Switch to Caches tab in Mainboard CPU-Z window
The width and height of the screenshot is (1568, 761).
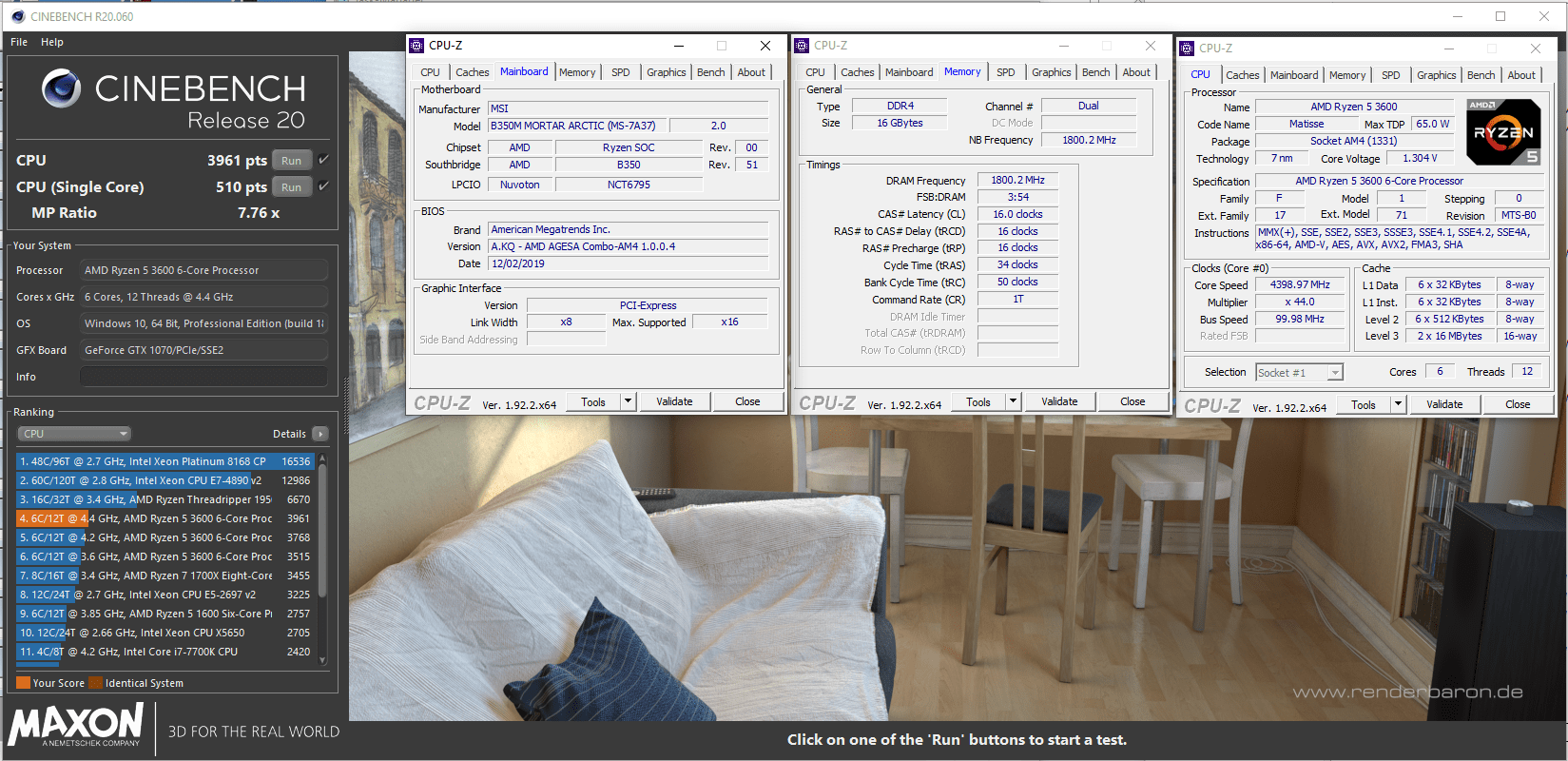[x=472, y=72]
